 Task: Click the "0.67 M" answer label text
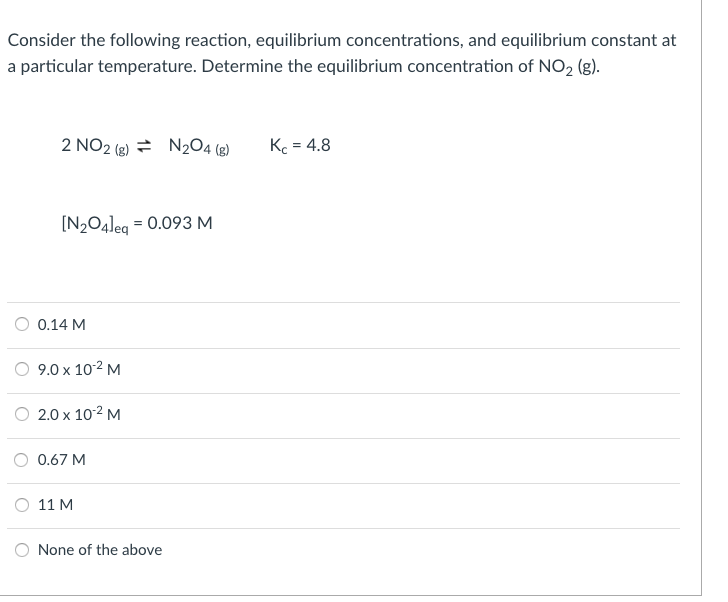pyautogui.click(x=61, y=460)
